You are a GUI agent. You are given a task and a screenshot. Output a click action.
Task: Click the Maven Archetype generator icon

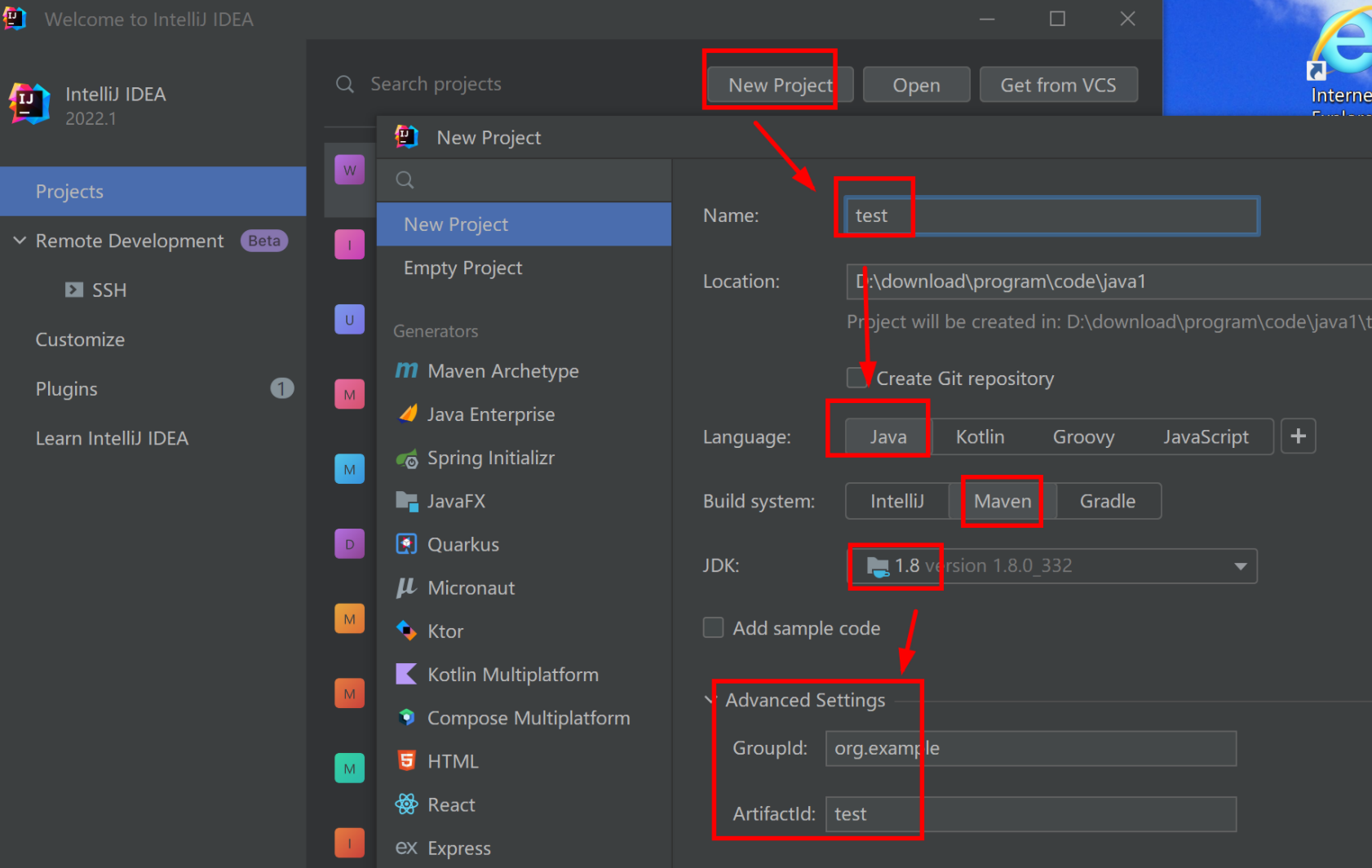tap(406, 370)
